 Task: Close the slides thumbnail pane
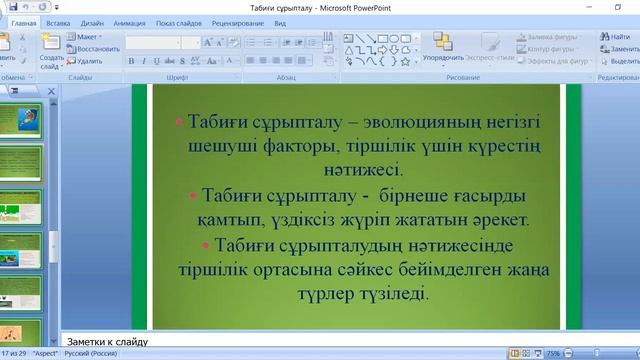[x=51, y=91]
